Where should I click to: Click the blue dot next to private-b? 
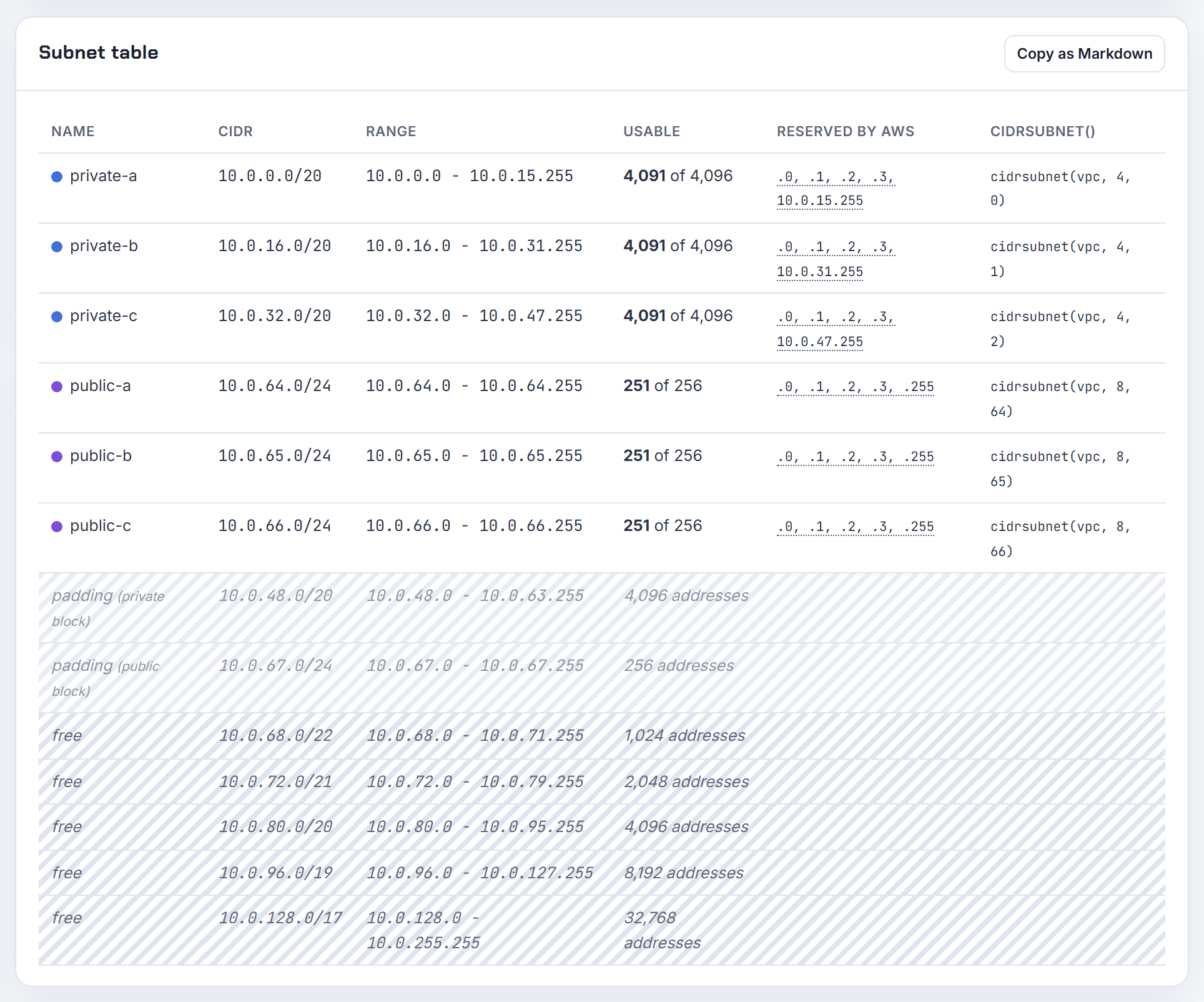click(57, 247)
